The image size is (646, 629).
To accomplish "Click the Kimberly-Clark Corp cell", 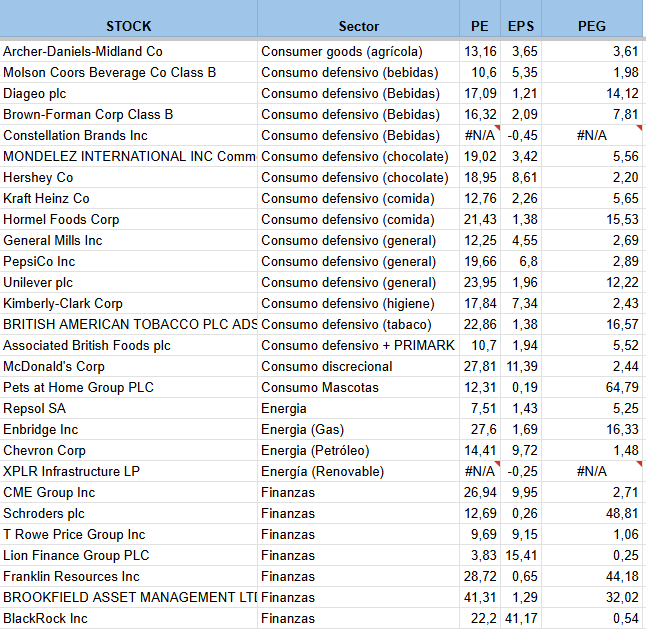I will point(129,304).
